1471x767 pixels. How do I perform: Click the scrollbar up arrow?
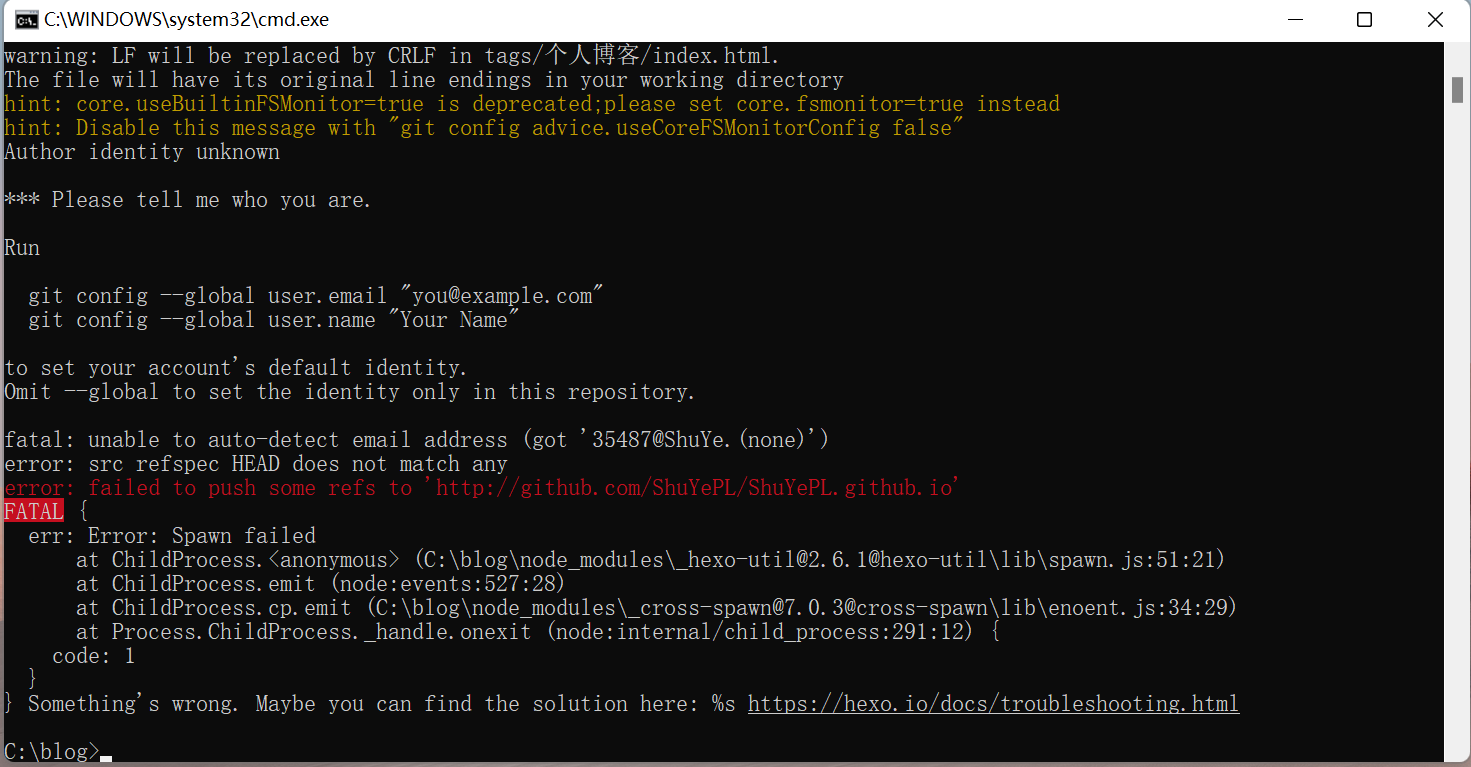click(1458, 56)
